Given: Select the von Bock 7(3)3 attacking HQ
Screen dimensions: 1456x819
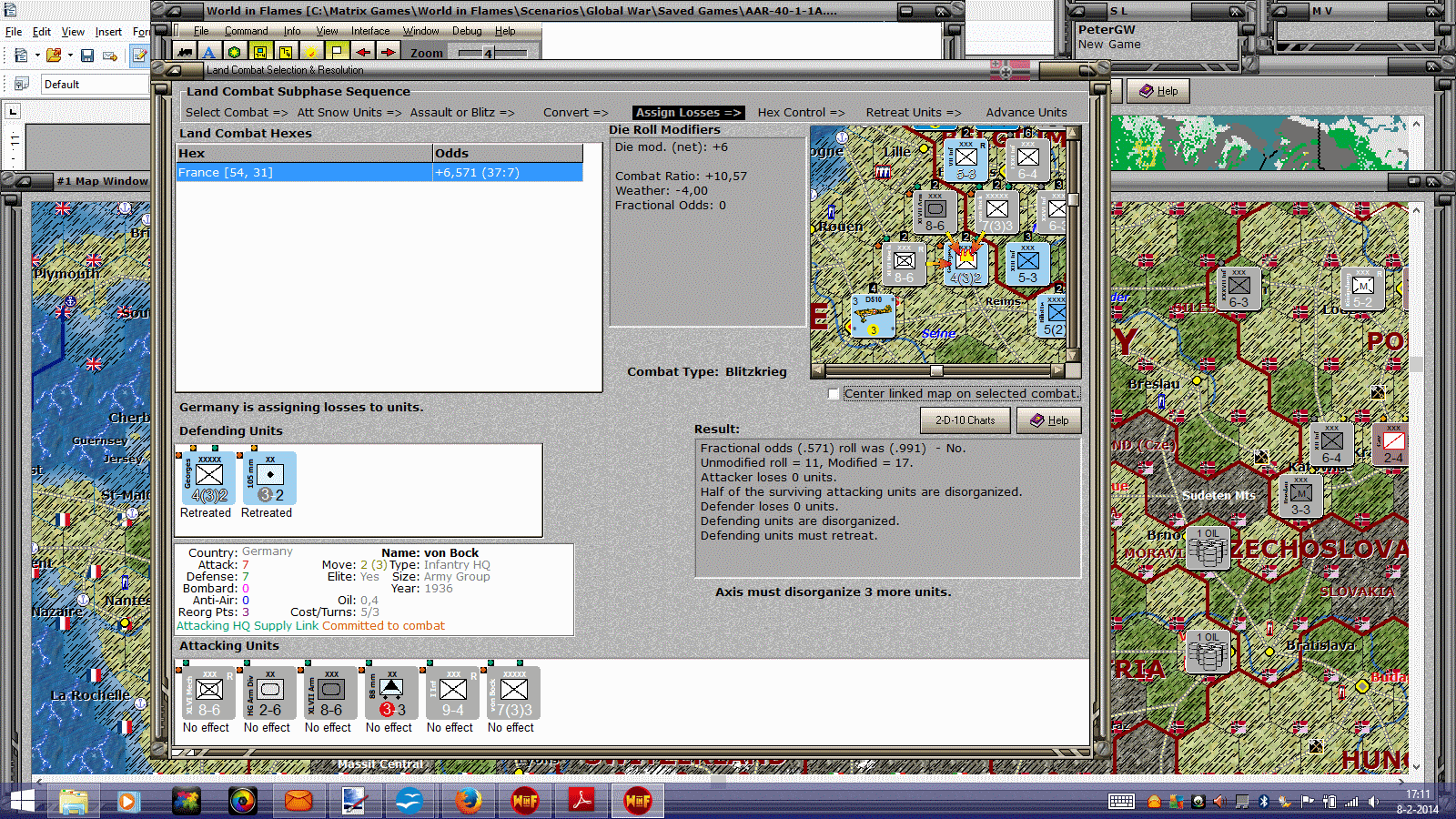Looking at the screenshot, I should [x=513, y=693].
